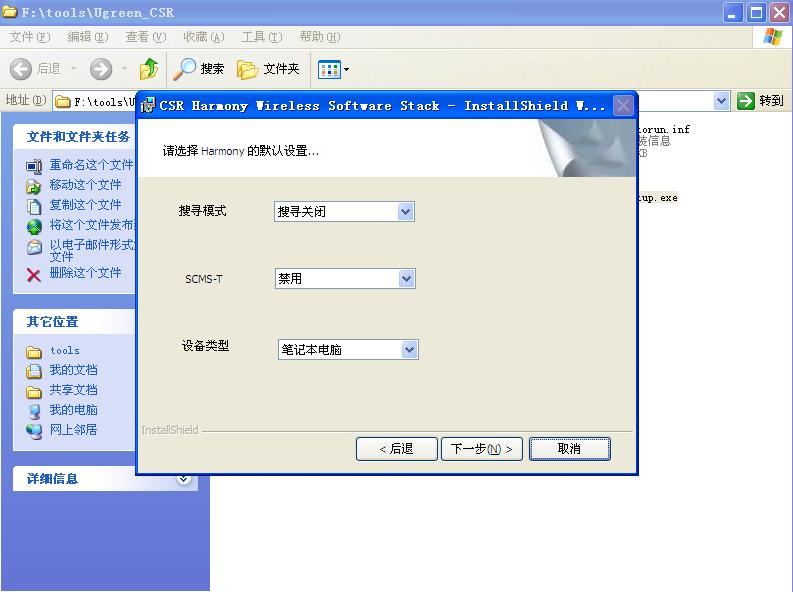Viewport: 793px width, 592px height.
Task: Select the setup.exe file in Explorer
Action: tap(658, 198)
